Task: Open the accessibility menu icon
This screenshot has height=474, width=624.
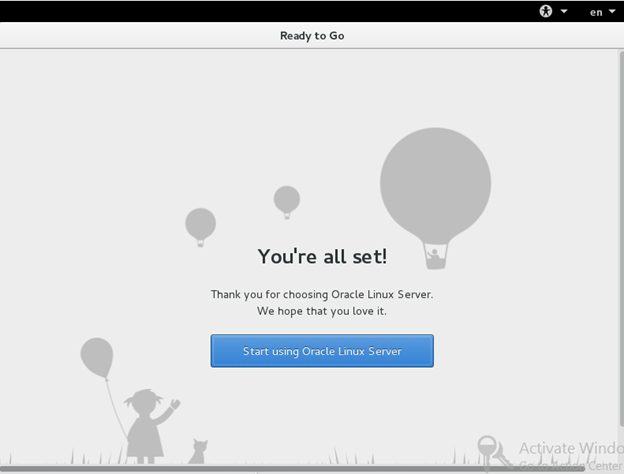Action: 546,11
